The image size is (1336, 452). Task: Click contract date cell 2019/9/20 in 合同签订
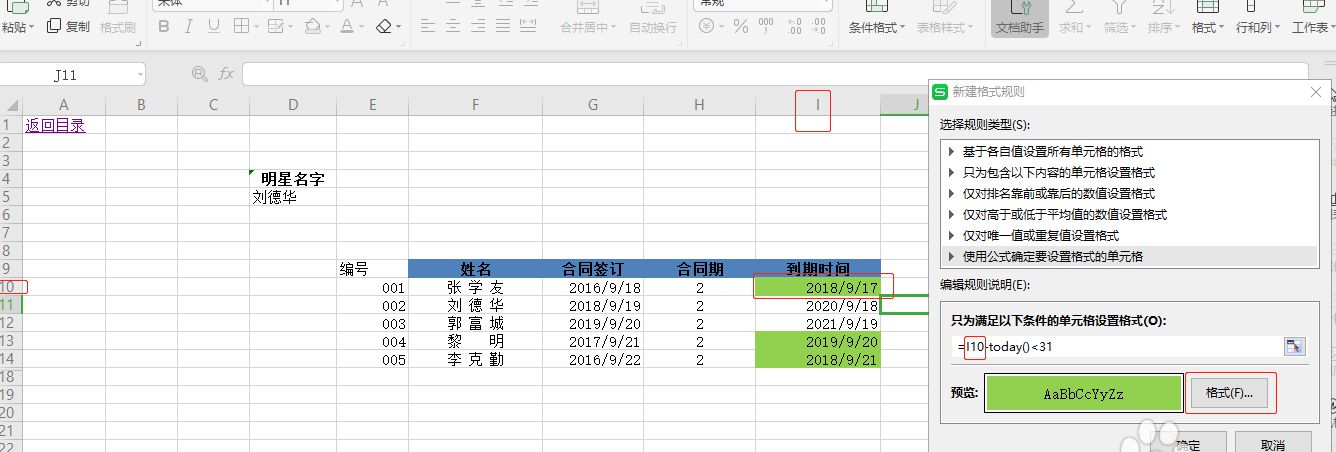pyautogui.click(x=593, y=323)
